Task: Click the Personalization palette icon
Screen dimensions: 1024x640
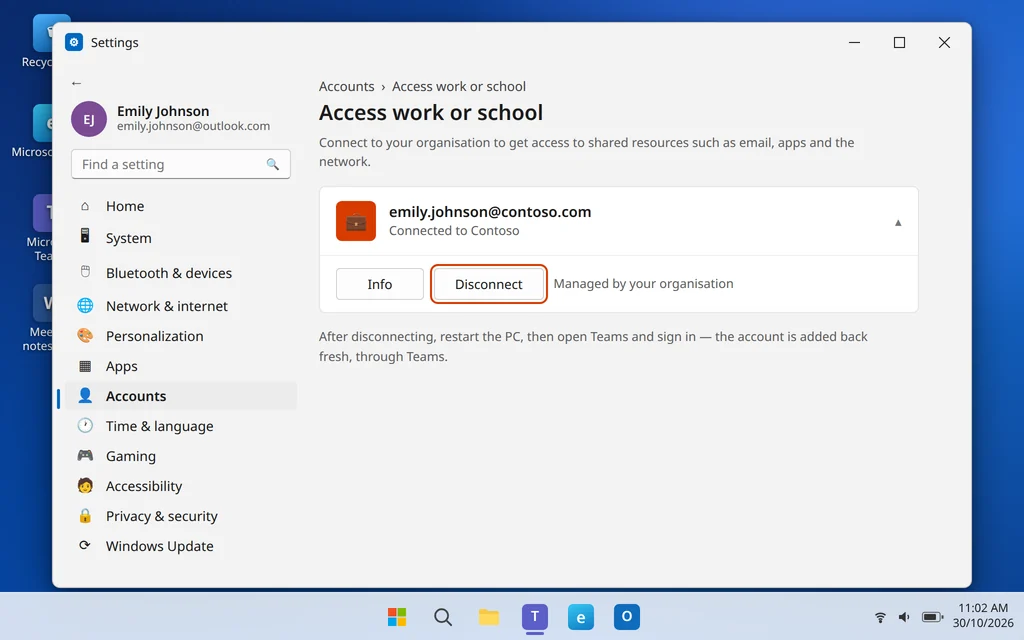Action: 85,335
